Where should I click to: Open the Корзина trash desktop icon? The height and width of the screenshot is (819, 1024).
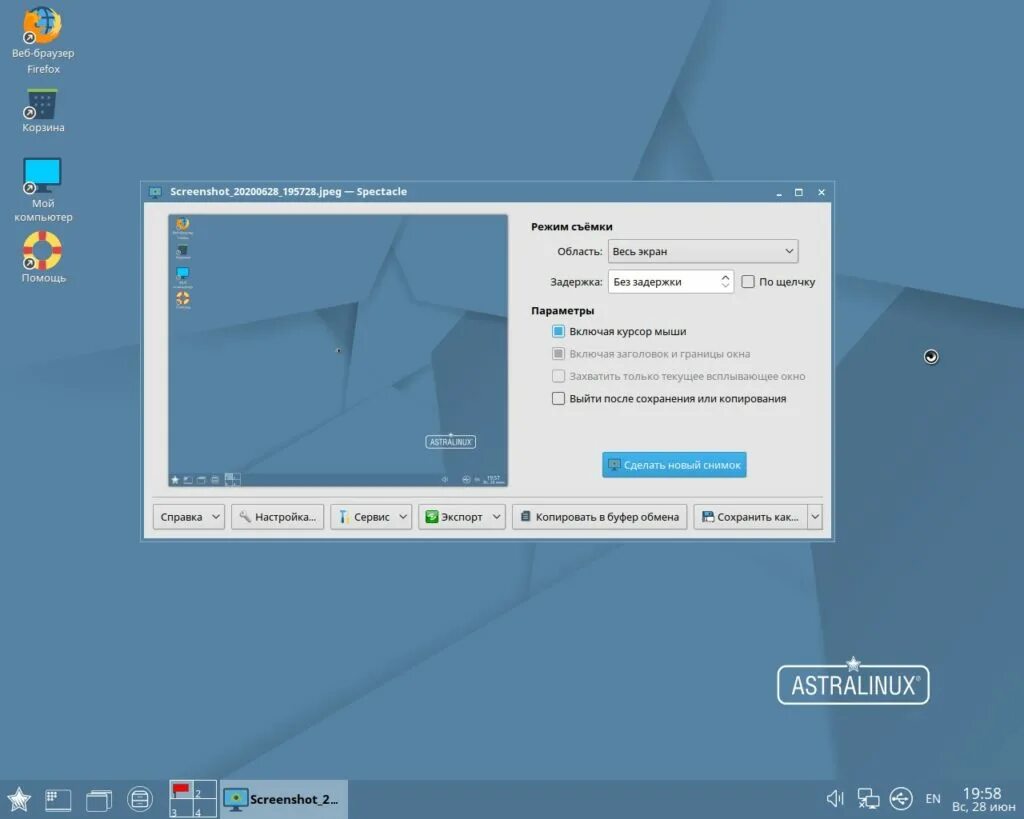(x=42, y=110)
